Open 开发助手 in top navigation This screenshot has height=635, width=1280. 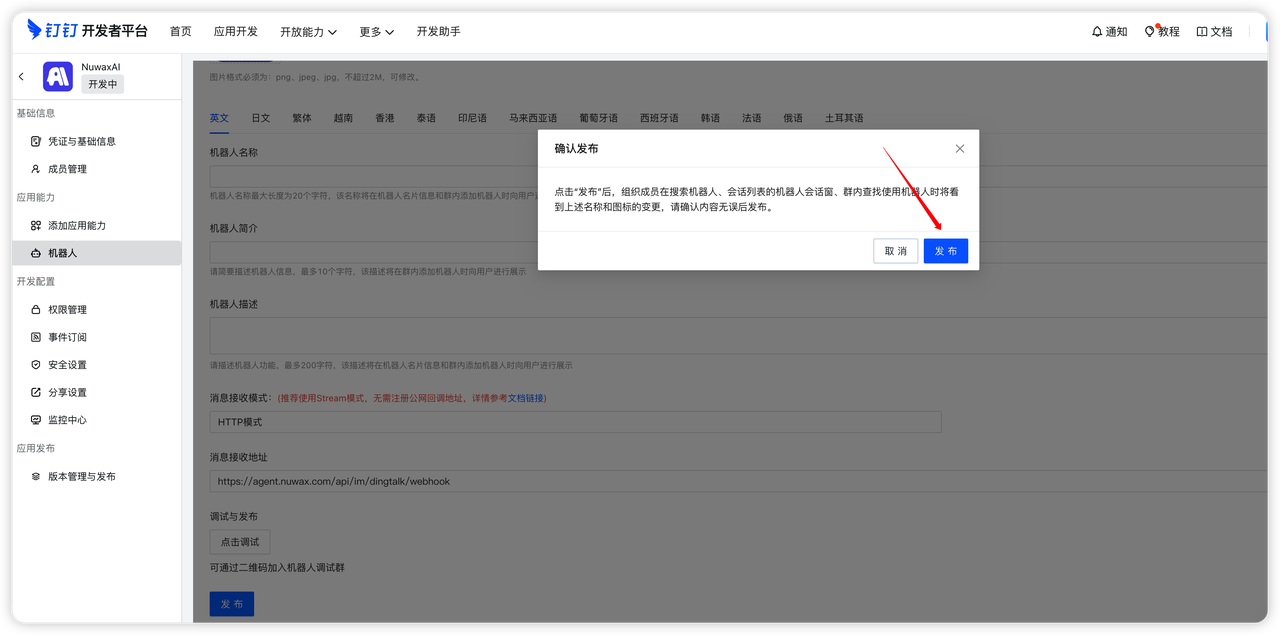tap(439, 32)
